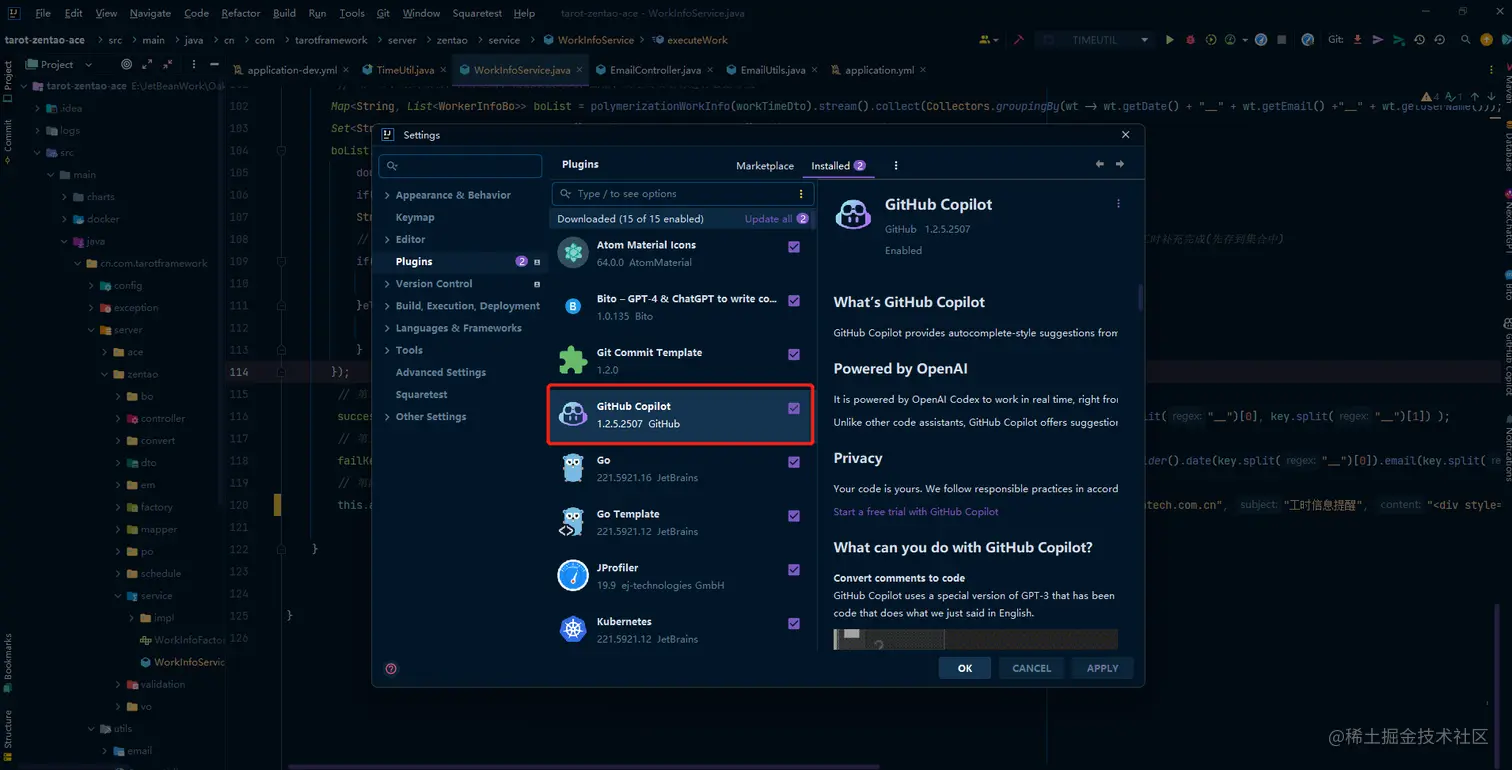Switch to Marketplace tab
1512x770 pixels.
[765, 166]
